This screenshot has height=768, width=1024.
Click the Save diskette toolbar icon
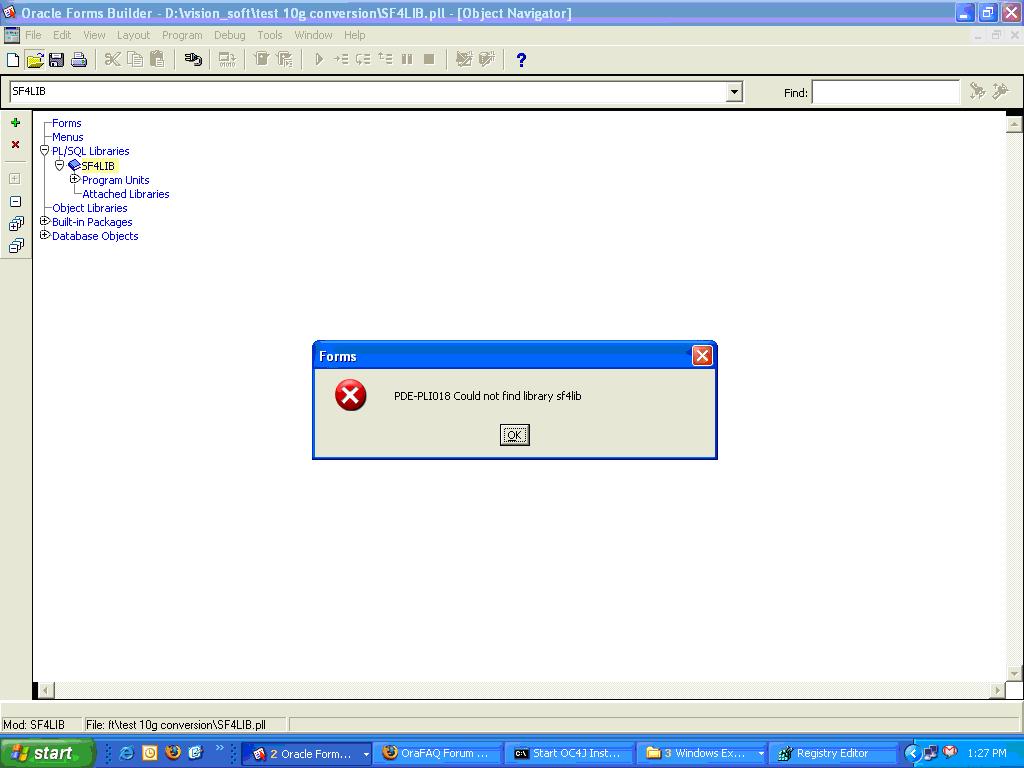(57, 60)
